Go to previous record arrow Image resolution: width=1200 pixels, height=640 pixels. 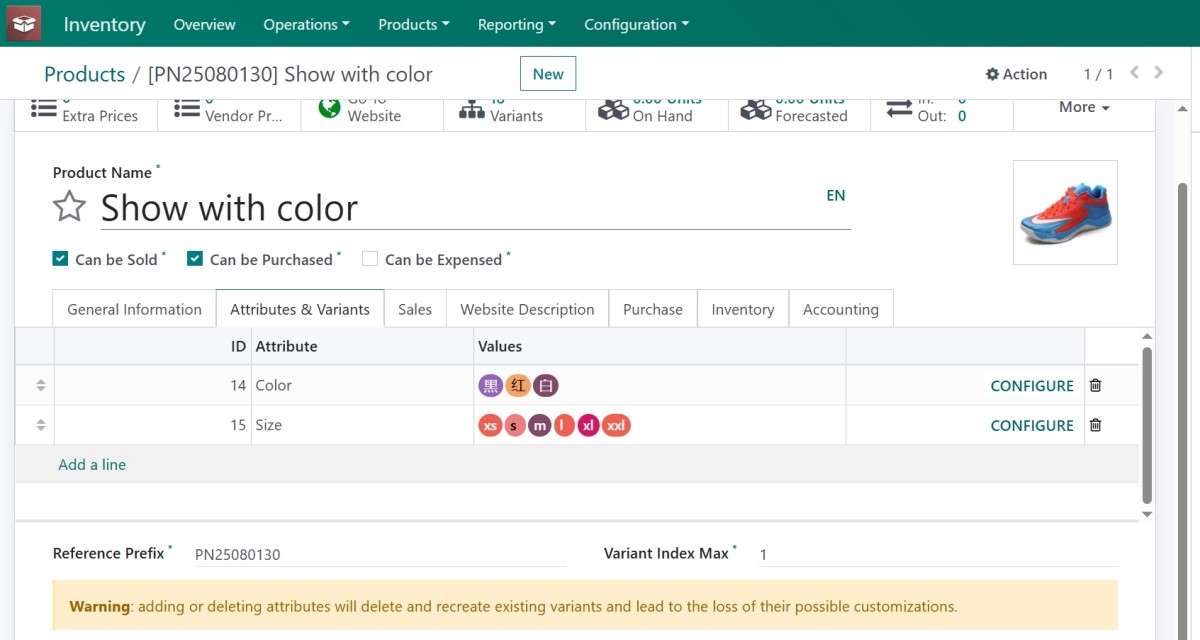pyautogui.click(x=1134, y=73)
